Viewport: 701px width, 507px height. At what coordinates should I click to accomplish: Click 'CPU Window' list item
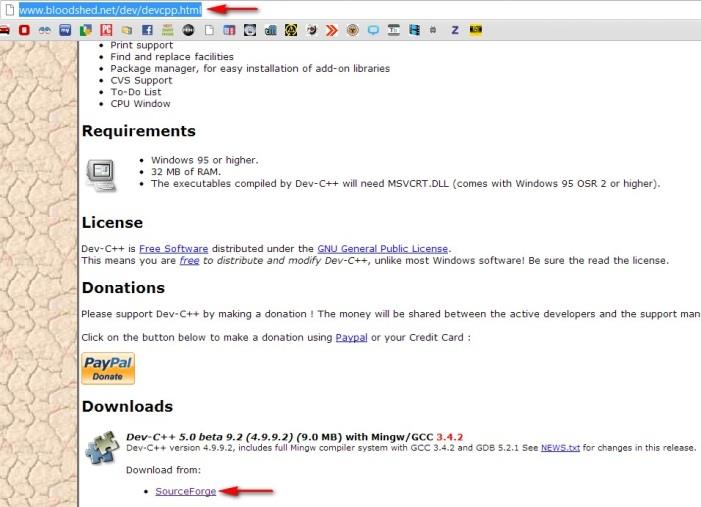click(140, 103)
